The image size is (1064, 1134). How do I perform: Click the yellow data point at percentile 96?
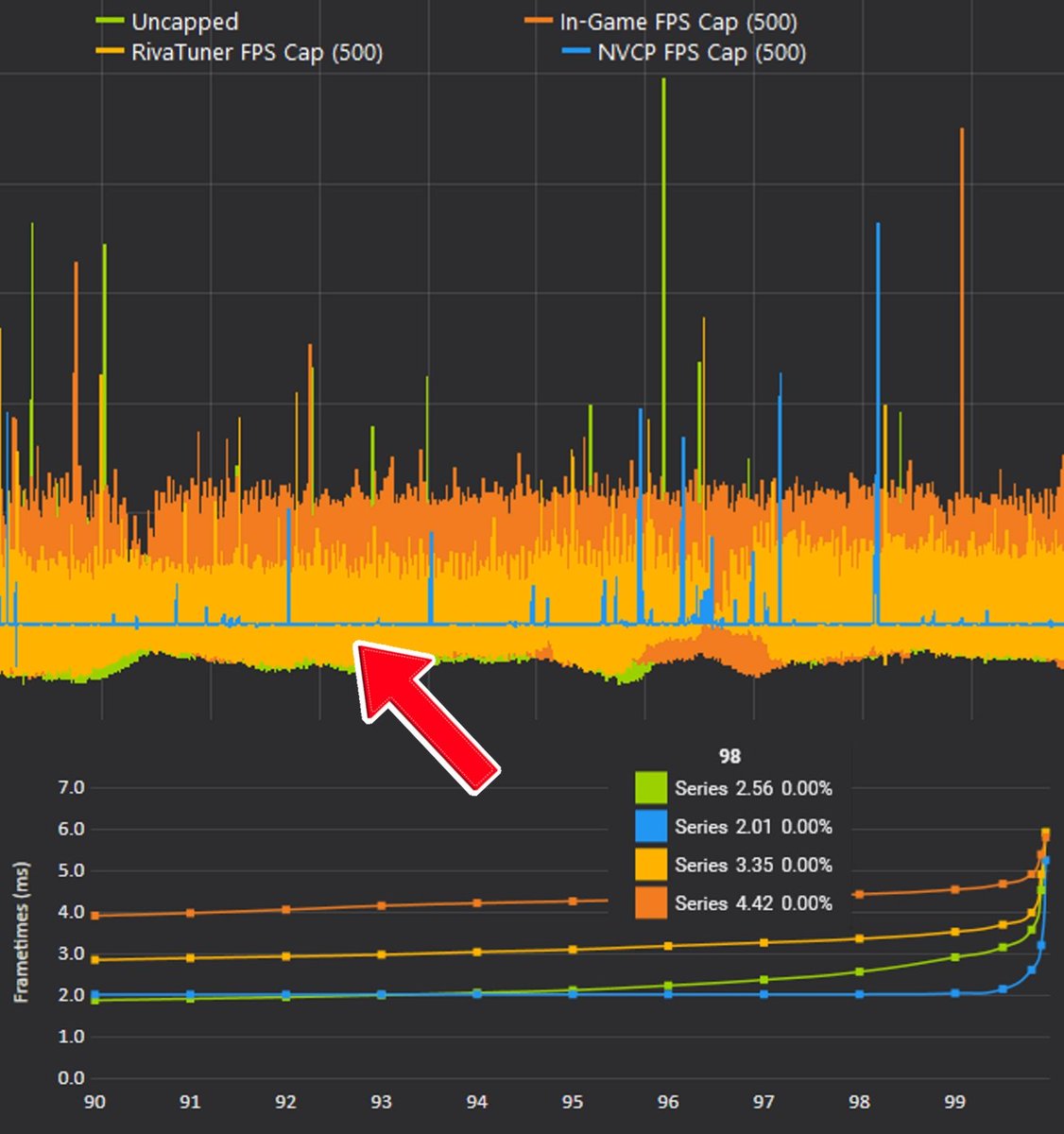click(x=668, y=946)
